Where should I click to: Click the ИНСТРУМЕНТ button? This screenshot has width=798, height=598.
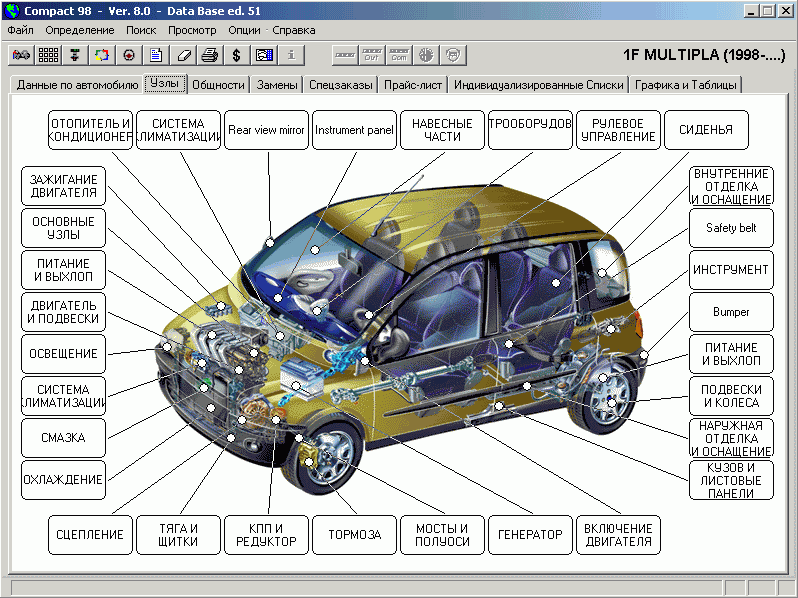click(731, 270)
